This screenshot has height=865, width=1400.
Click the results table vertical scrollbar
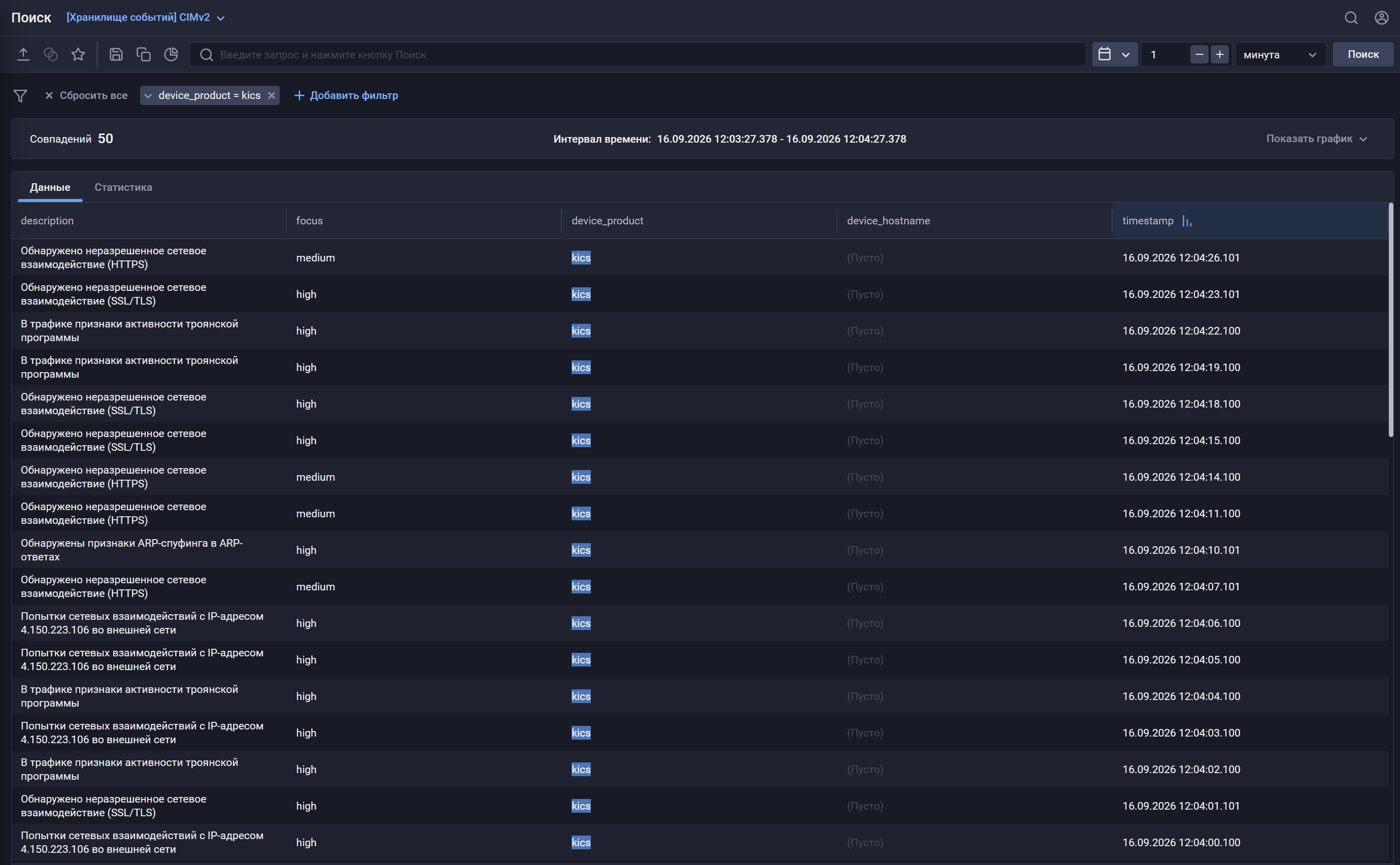click(x=1390, y=320)
